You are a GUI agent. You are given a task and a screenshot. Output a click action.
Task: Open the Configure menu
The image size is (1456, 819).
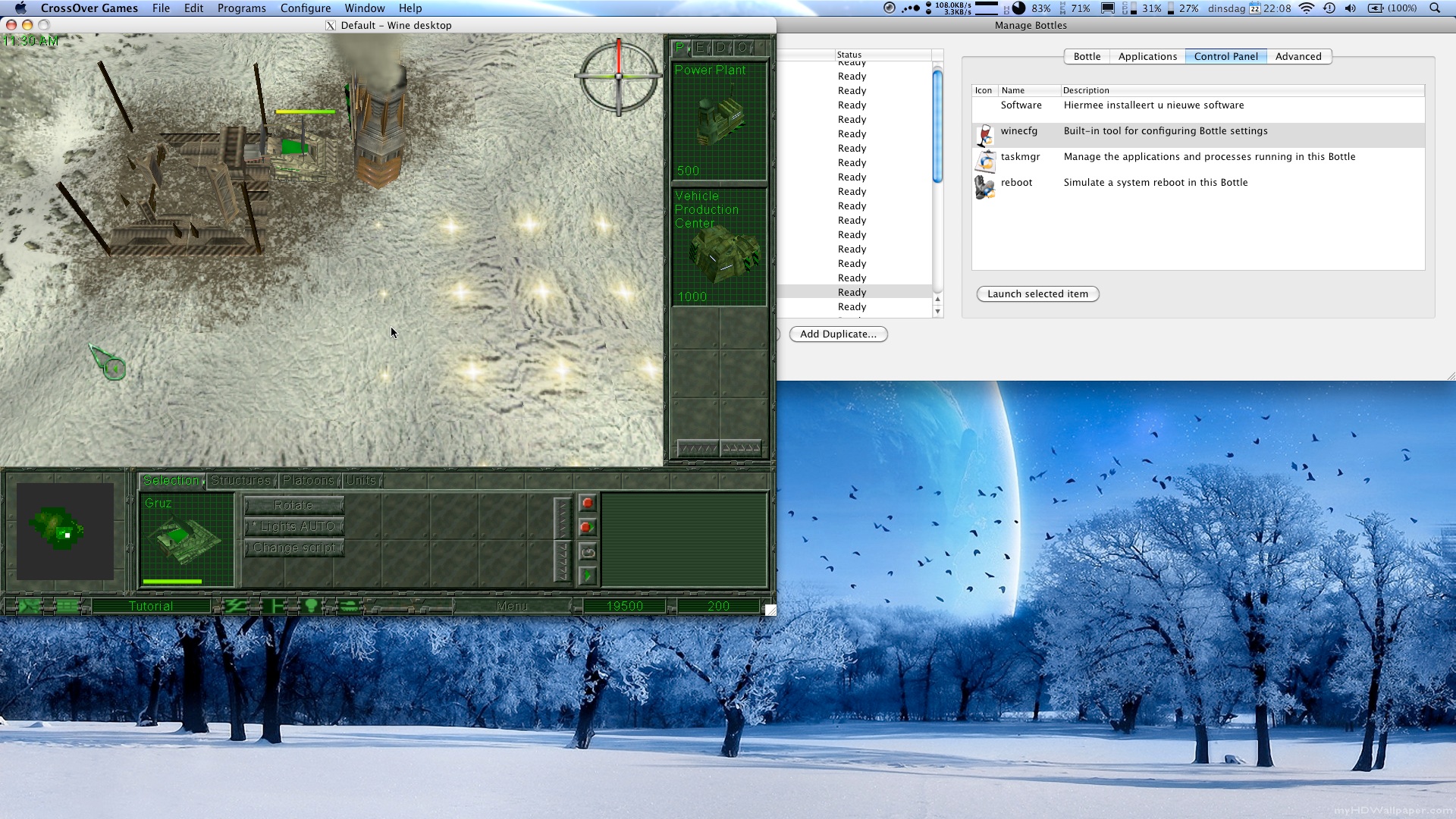pyautogui.click(x=306, y=8)
